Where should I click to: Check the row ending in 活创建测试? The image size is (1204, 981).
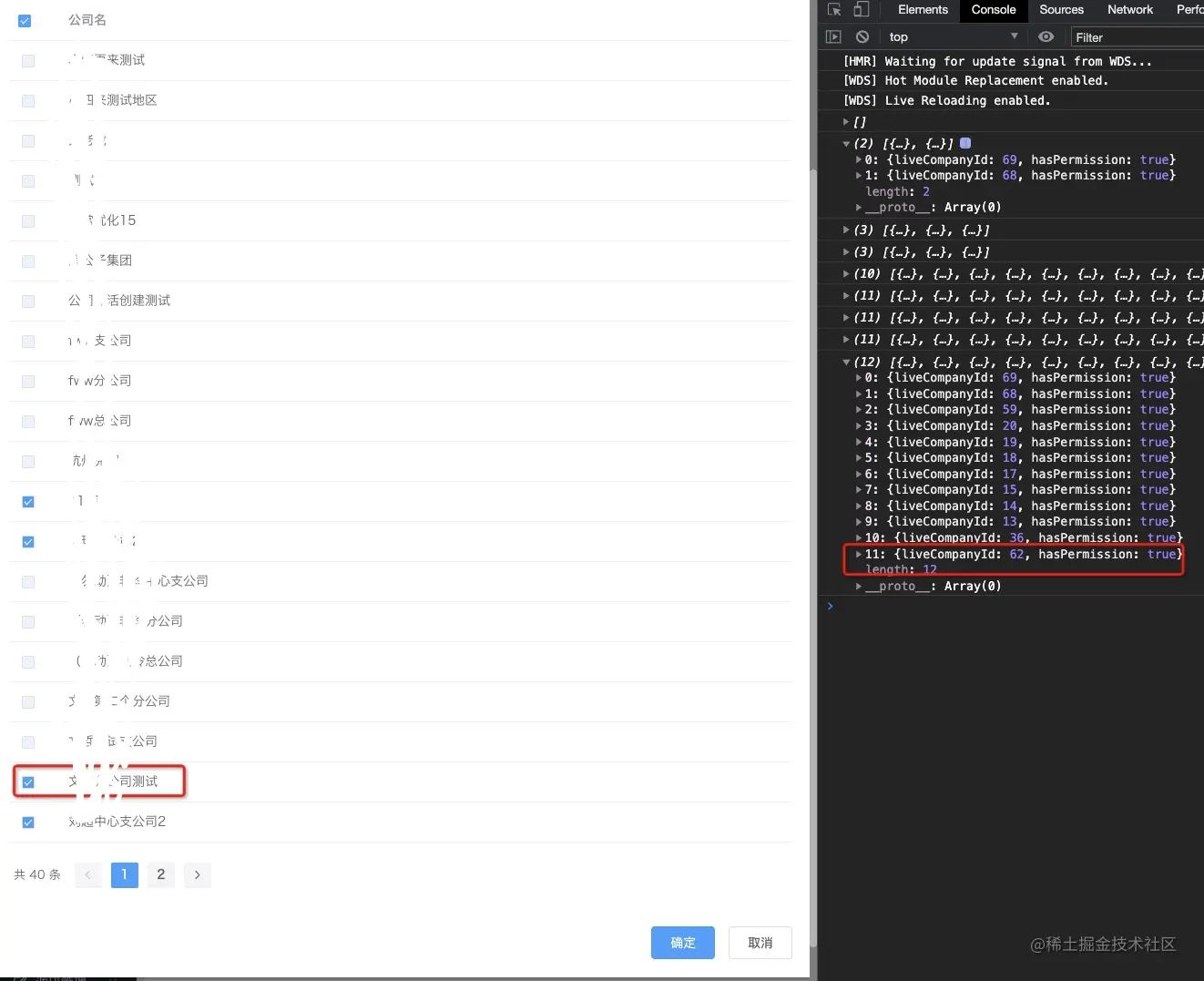tap(28, 301)
